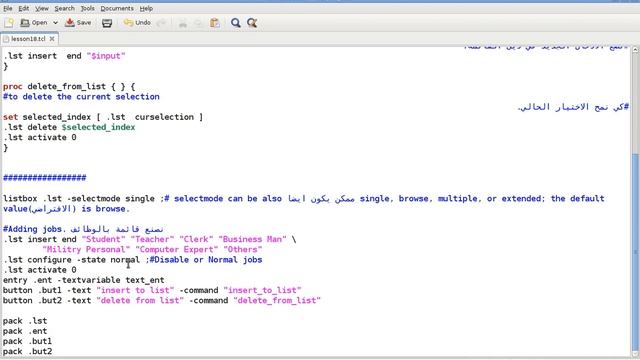Click the "$input" string at top
This screenshot has width=640, height=360.
coord(106,56)
